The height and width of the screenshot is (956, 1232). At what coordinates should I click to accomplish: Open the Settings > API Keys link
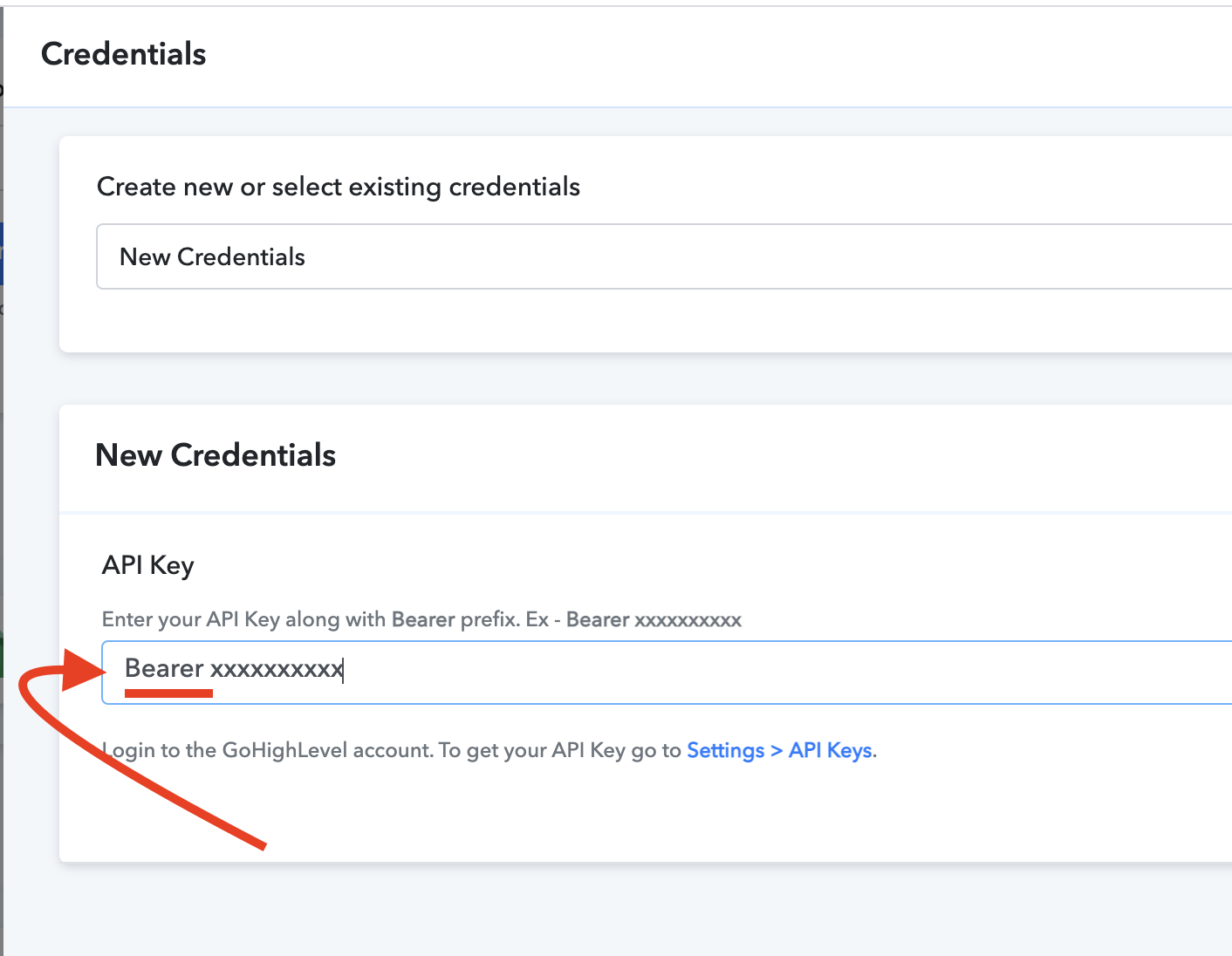(x=780, y=750)
